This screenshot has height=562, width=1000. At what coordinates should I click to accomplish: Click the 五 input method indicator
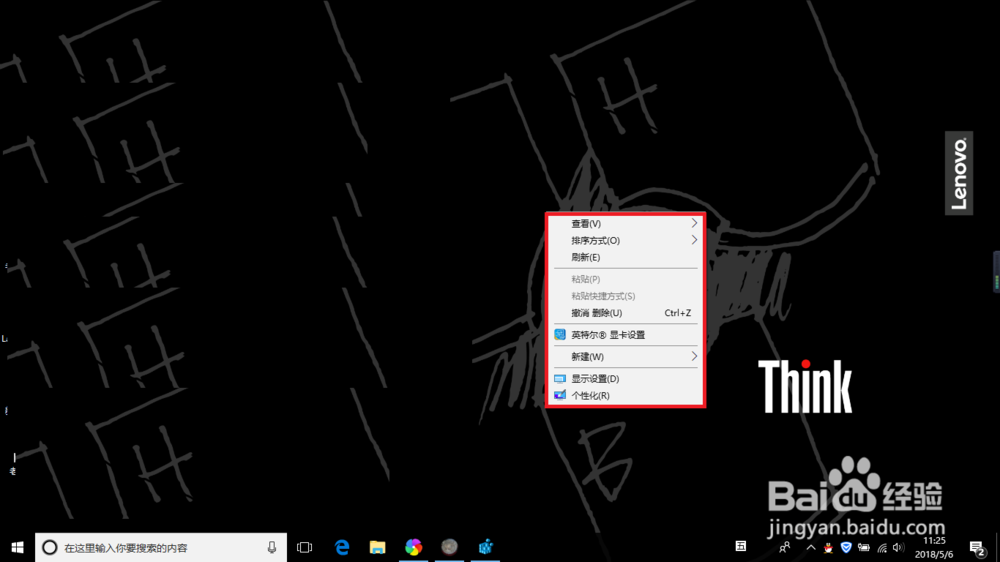(740, 546)
